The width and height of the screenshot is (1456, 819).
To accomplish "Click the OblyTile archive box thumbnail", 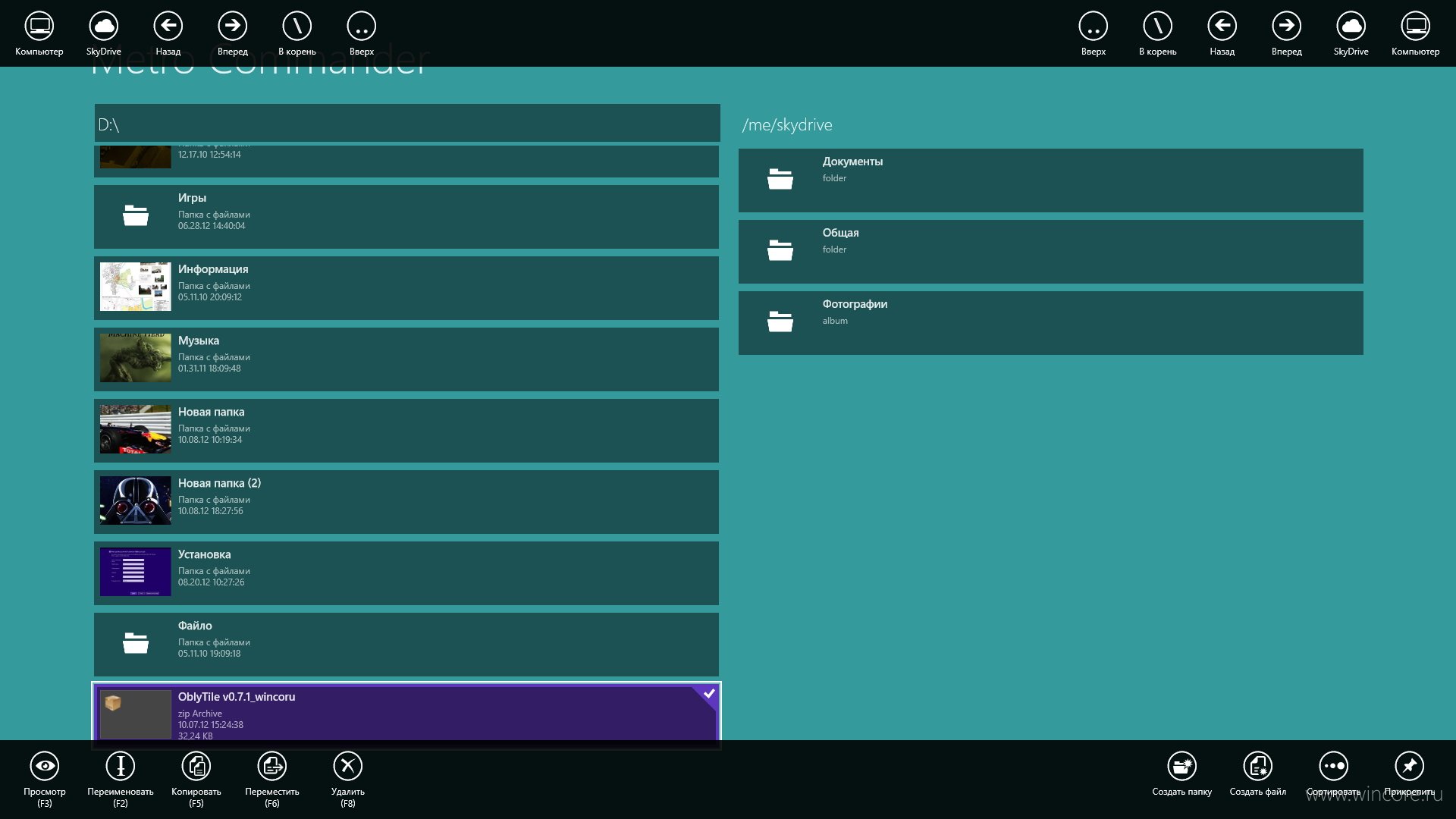I will tap(136, 714).
